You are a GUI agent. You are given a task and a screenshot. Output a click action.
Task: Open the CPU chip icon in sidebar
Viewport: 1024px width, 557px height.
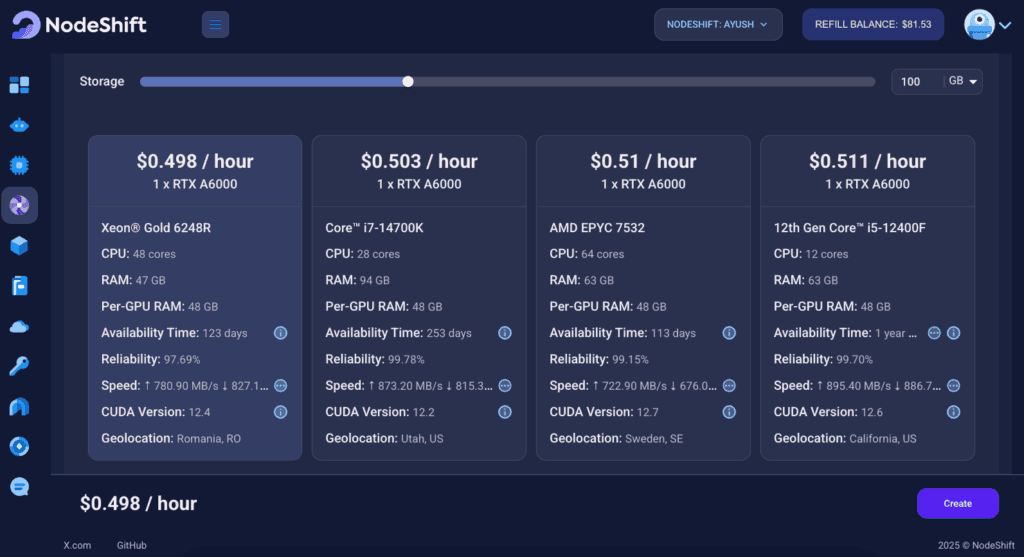coord(19,165)
